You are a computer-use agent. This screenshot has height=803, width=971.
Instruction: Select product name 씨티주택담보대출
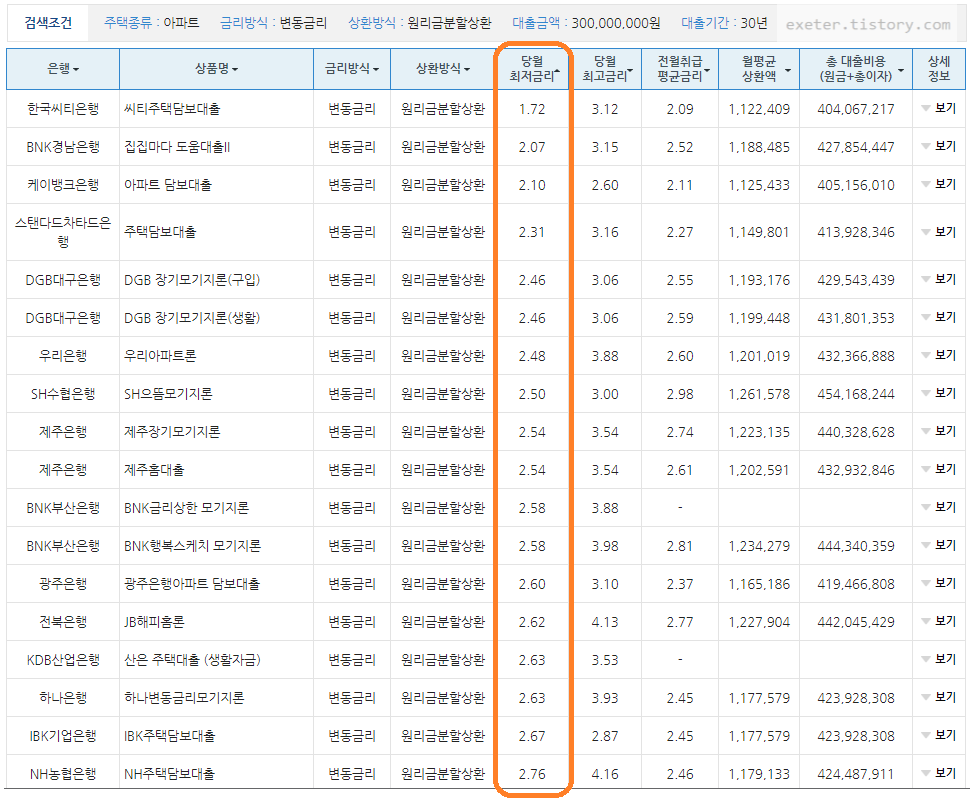(172, 109)
